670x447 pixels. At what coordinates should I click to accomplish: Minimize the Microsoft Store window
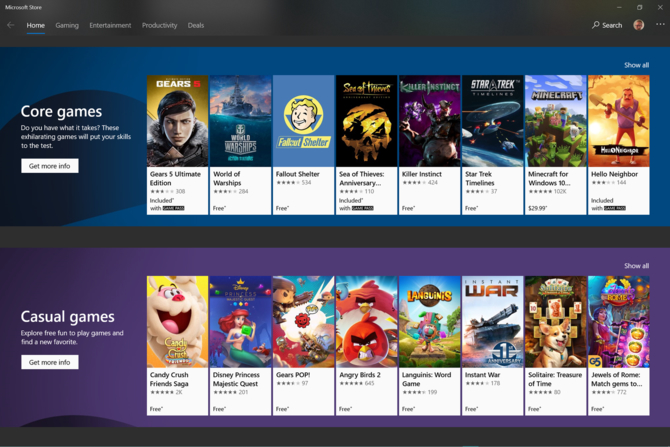coord(619,7)
